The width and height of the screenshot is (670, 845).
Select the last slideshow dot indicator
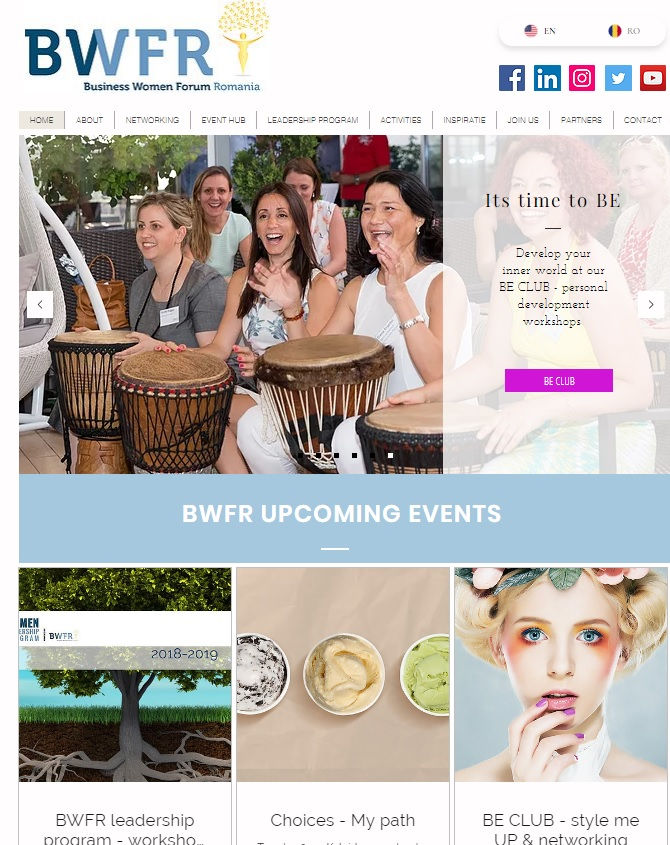[x=390, y=455]
